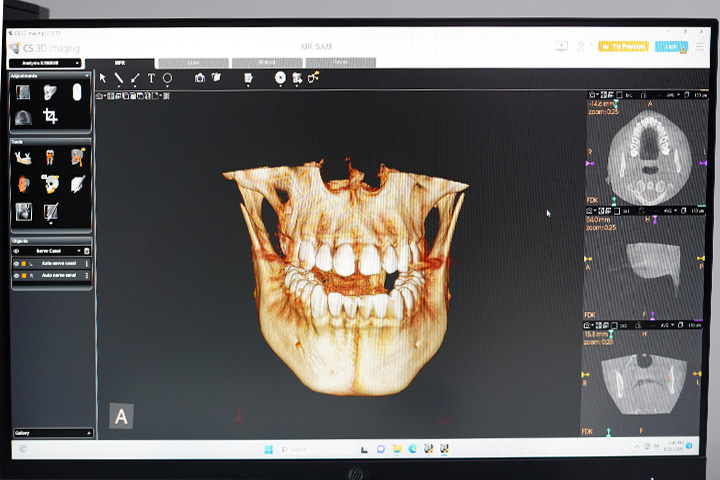The height and width of the screenshot is (480, 720).
Task: Choose the circle drawing tool
Action: [x=167, y=79]
